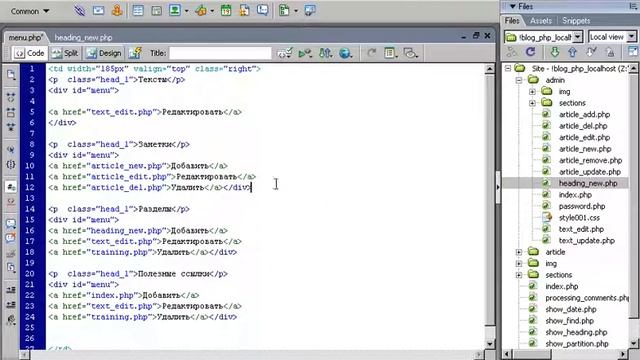Click the Media insert icon
This screenshot has height=360, width=640.
pos(200,11)
